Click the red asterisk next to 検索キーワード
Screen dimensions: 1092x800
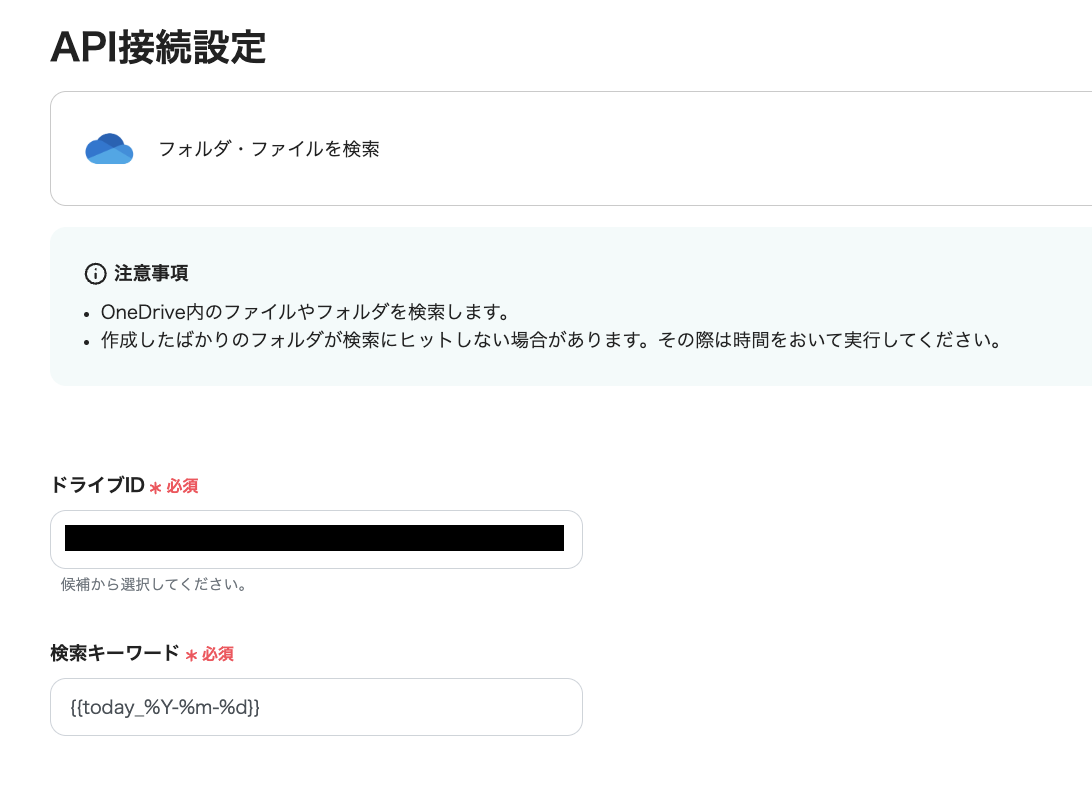[x=191, y=655]
